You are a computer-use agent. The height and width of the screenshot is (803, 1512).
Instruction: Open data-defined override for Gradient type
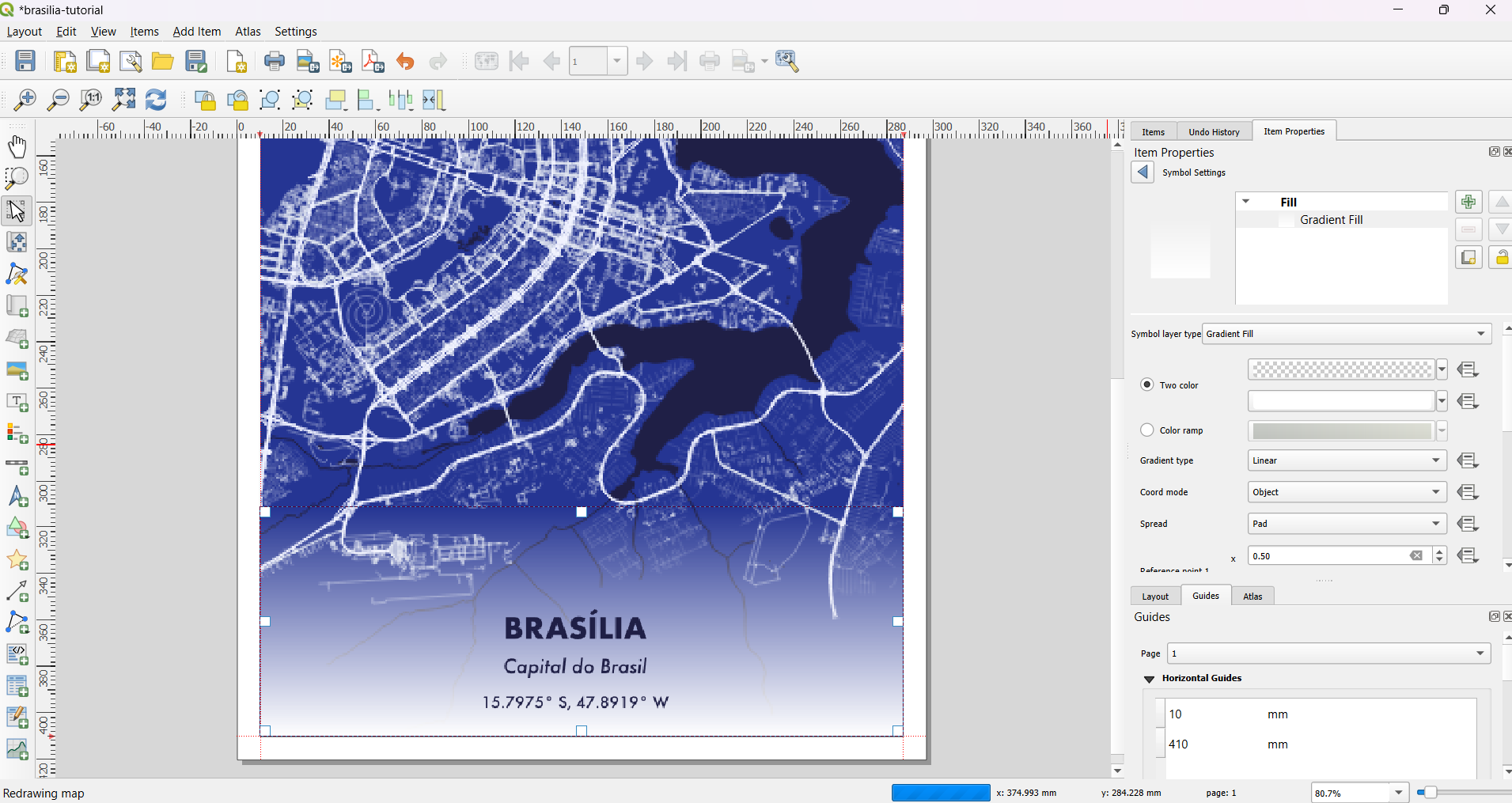coord(1468,460)
